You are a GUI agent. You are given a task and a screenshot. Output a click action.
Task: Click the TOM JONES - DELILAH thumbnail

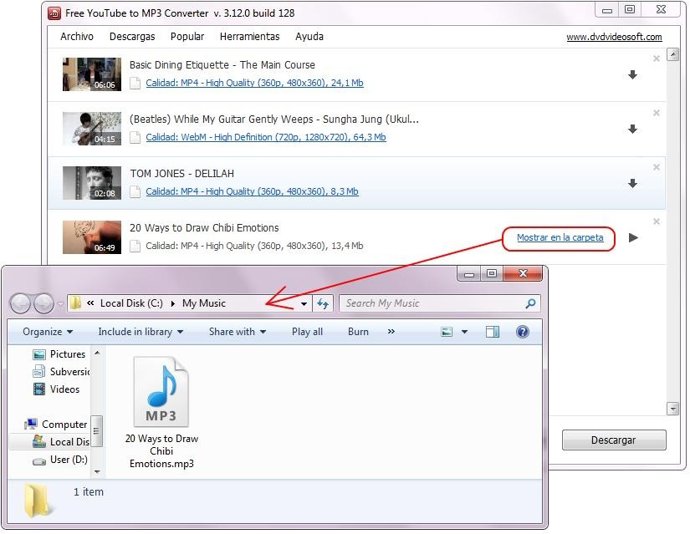pyautogui.click(x=92, y=183)
